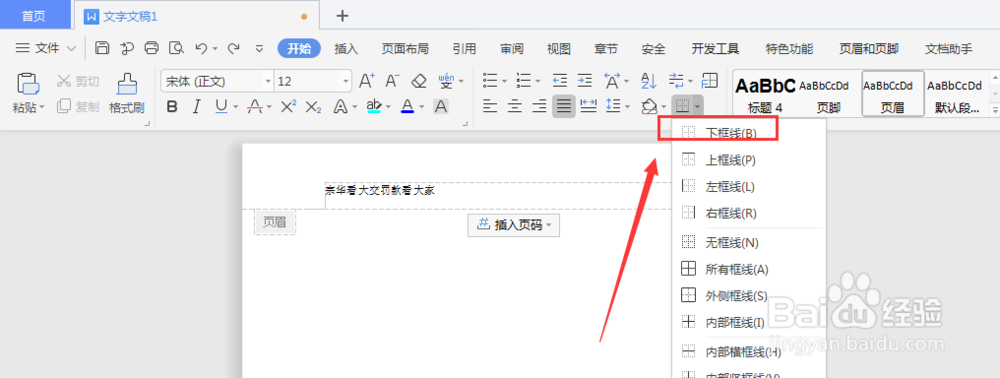Click the Paste clipboard icon
The image size is (1000, 378).
[27, 85]
